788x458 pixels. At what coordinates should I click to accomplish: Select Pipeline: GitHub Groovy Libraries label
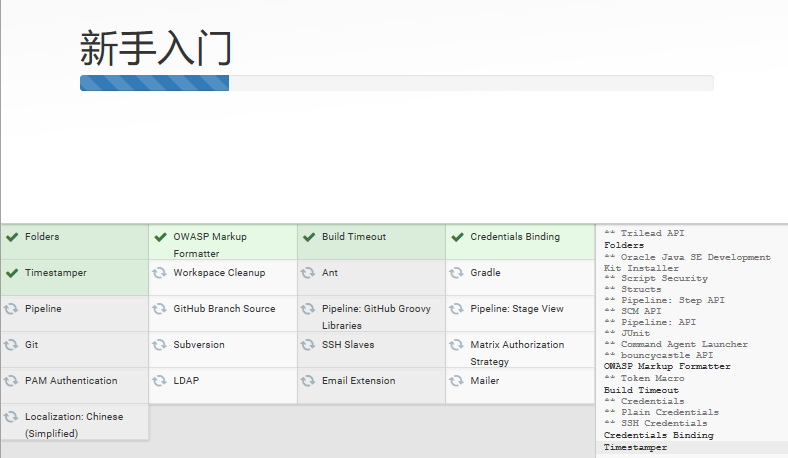pos(376,317)
